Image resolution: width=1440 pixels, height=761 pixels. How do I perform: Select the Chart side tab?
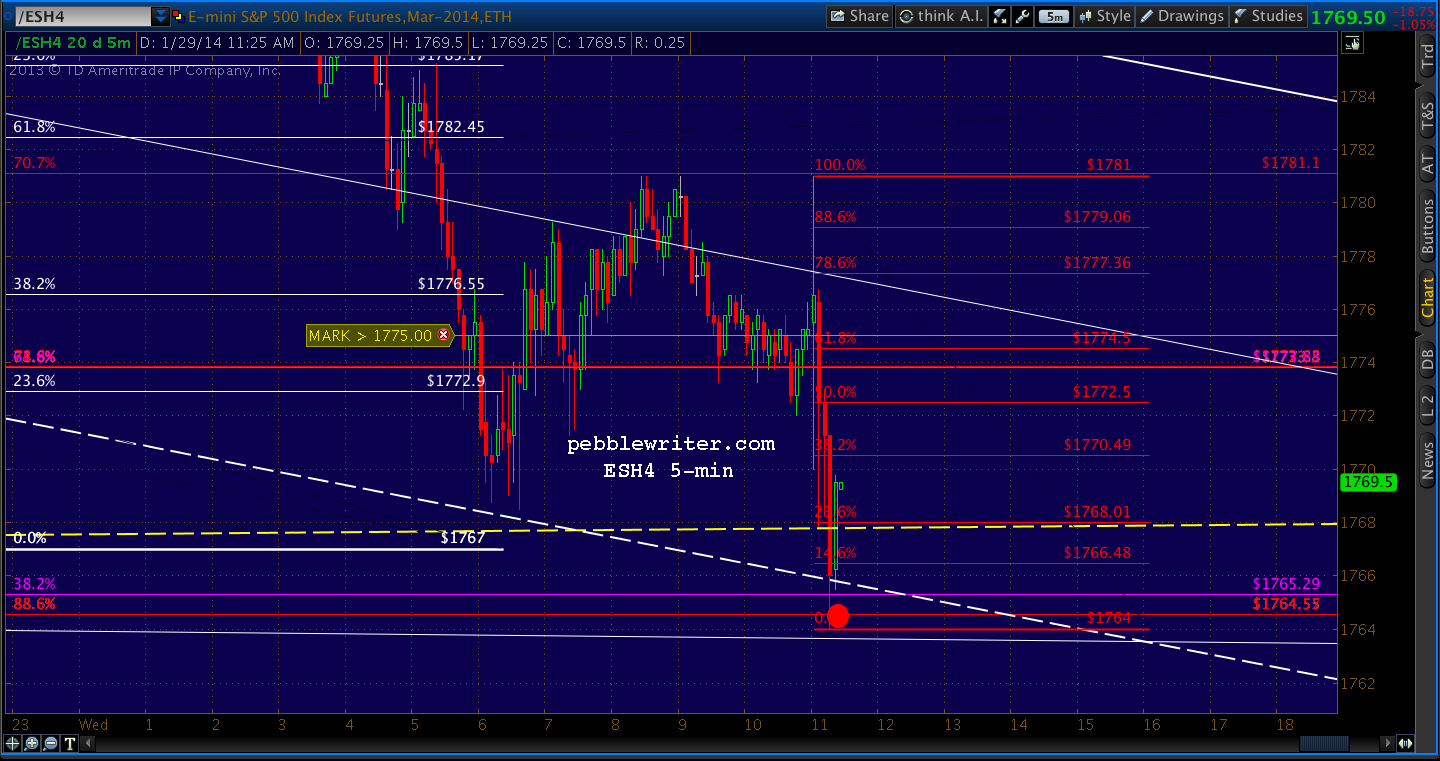[1427, 295]
